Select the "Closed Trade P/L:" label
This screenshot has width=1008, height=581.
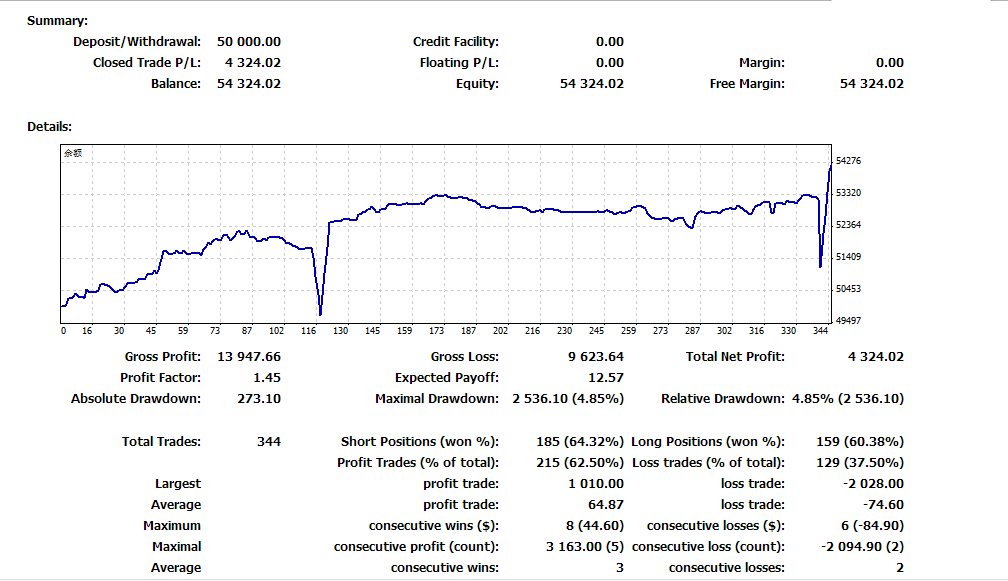coord(147,63)
